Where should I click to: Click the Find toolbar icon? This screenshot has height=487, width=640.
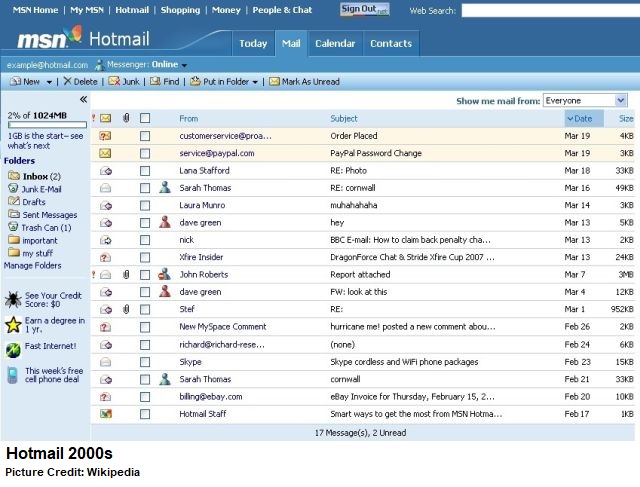(x=156, y=82)
